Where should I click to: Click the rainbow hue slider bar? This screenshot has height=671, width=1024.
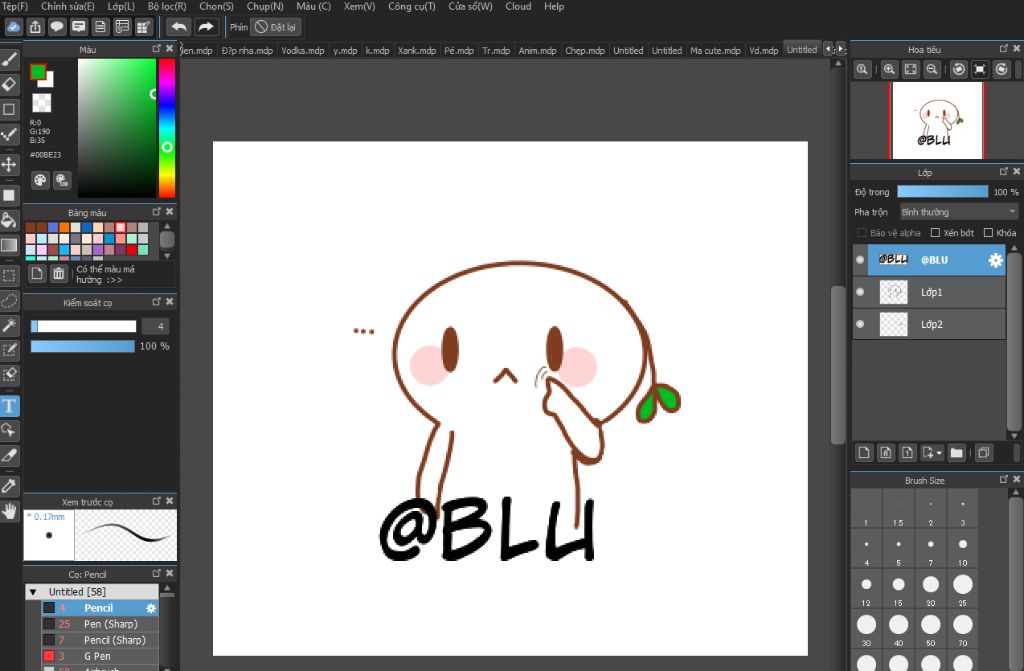[x=167, y=128]
